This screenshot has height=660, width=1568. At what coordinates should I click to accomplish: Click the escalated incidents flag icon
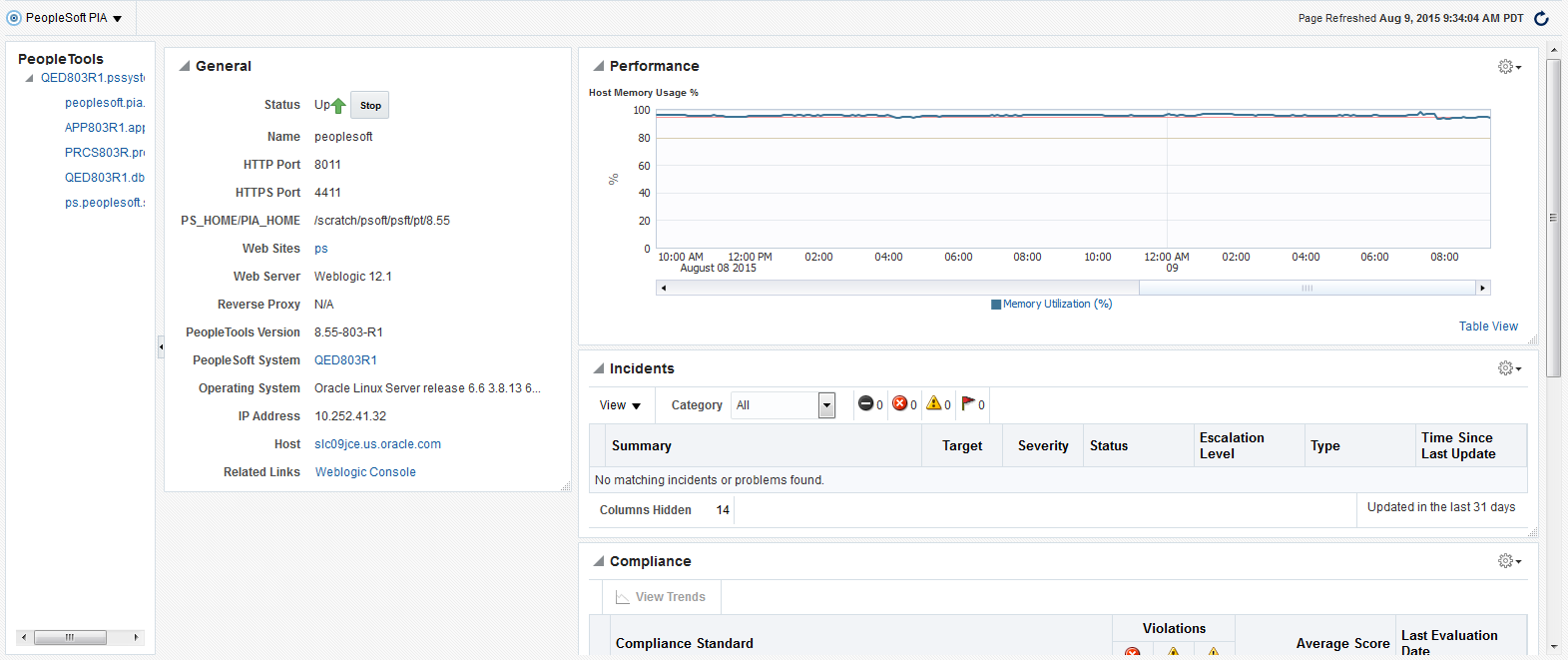[x=968, y=403]
